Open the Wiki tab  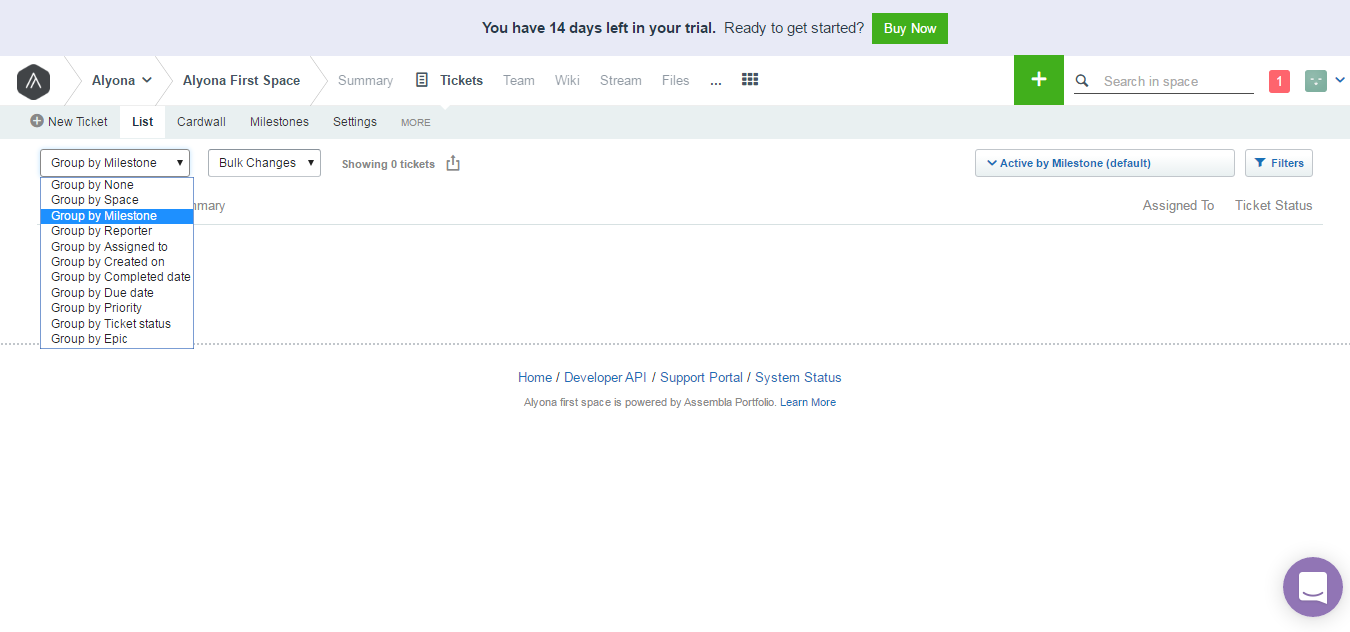pos(567,80)
